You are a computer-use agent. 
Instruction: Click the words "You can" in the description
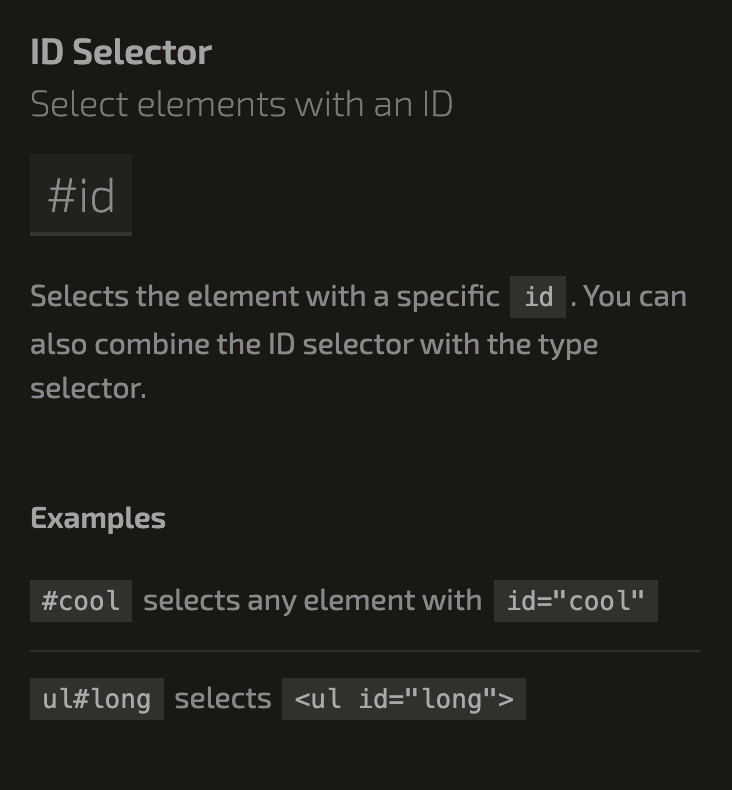(x=635, y=297)
